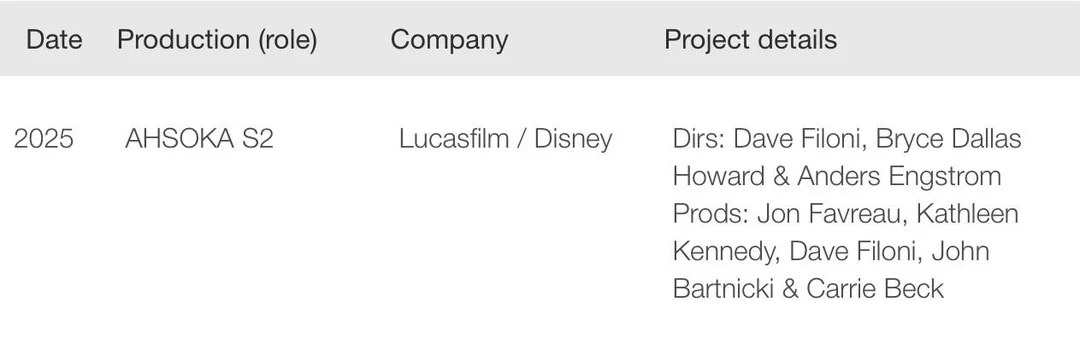Click the Dirs: Dave Filoni text line

pyautogui.click(x=847, y=138)
